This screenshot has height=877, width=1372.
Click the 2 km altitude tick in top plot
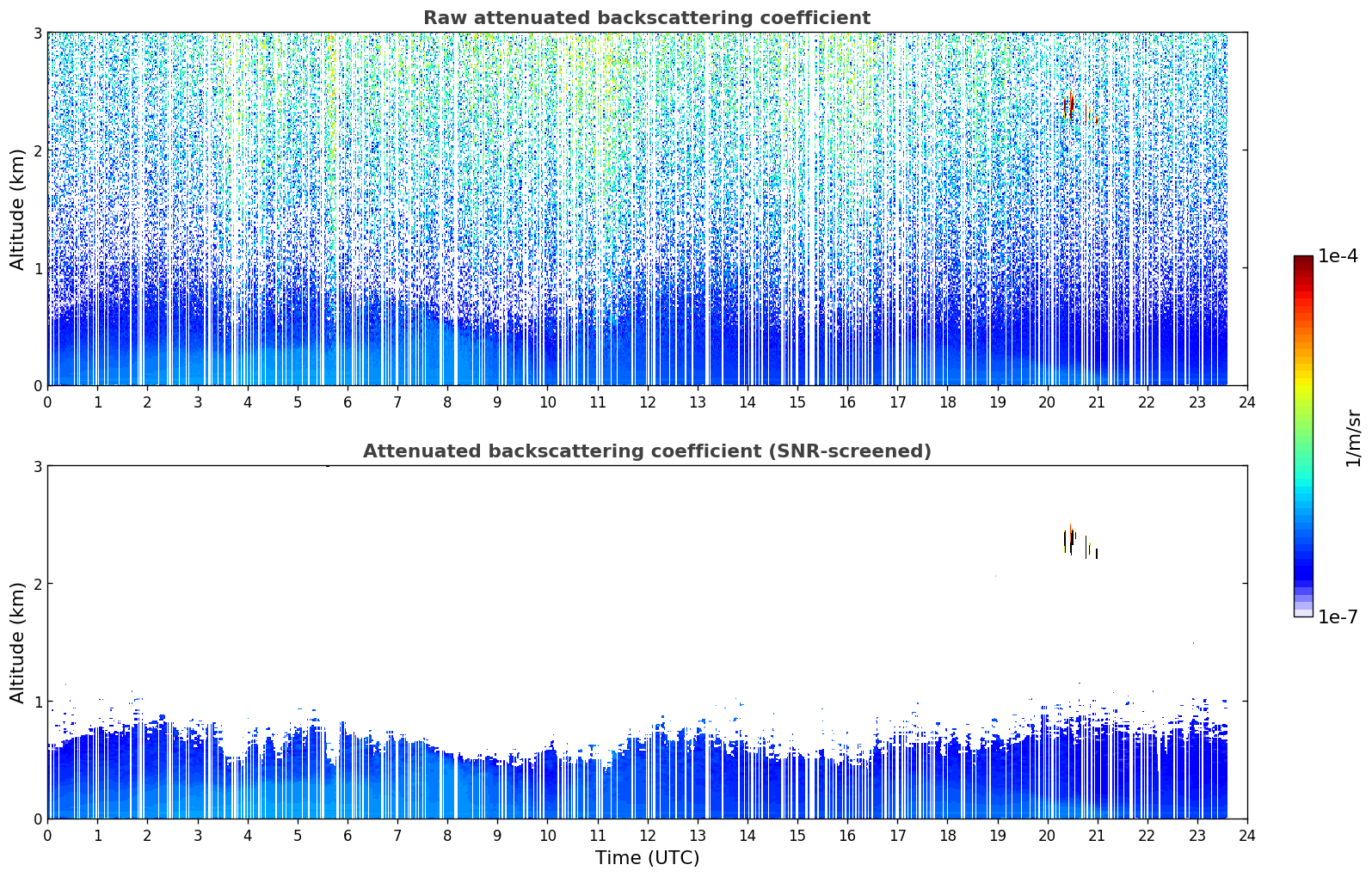pos(37,150)
